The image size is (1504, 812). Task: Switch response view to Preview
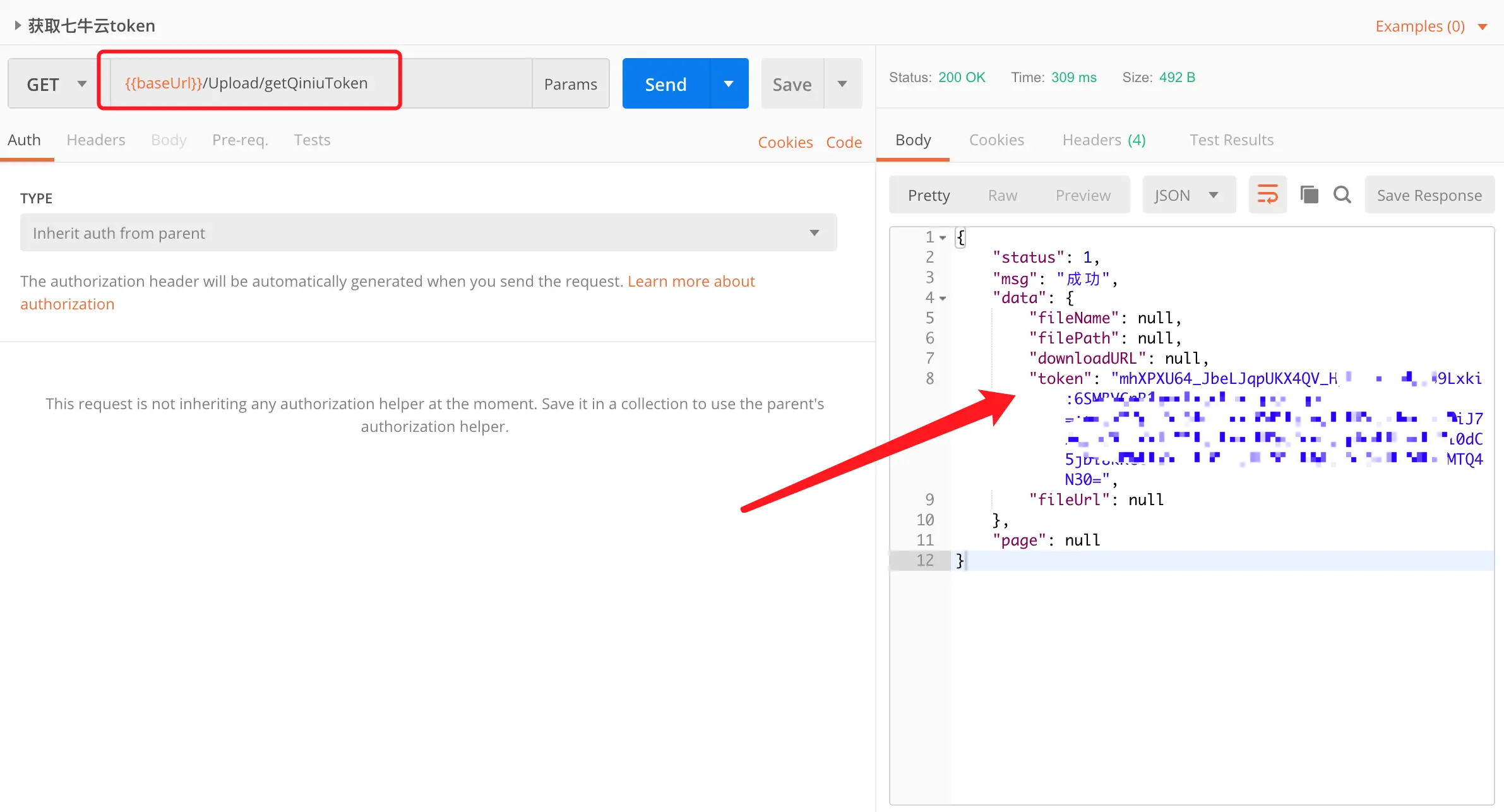click(1083, 195)
